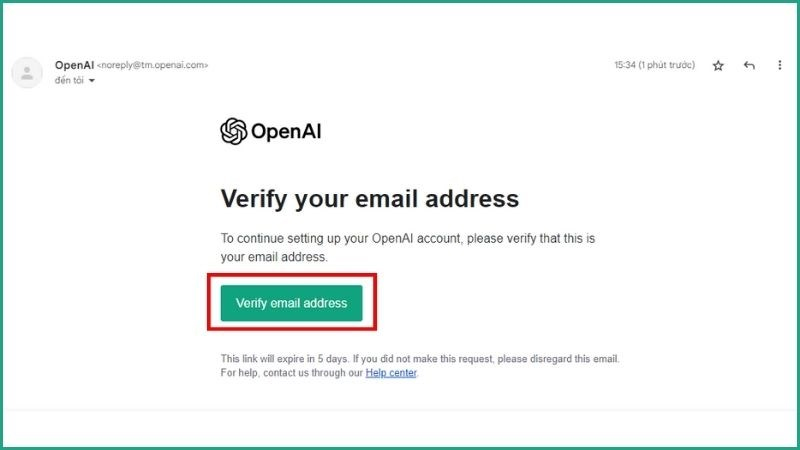Select the bold sender name OpenAI
800x450 pixels.
coord(73,64)
